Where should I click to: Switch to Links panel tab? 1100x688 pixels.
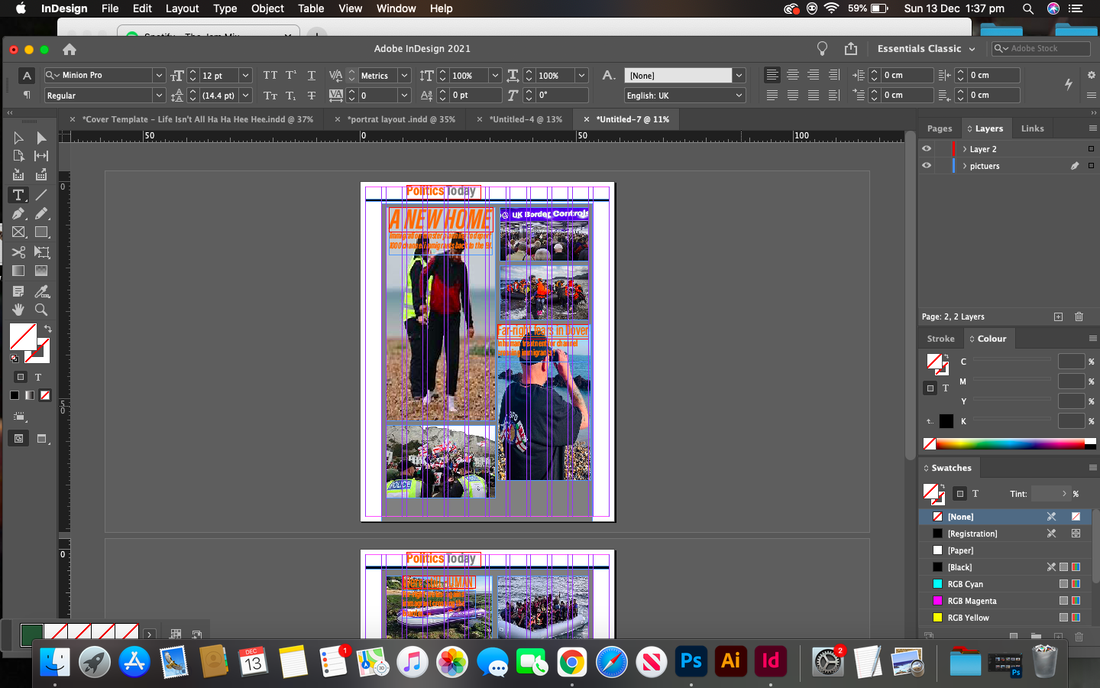click(1032, 128)
